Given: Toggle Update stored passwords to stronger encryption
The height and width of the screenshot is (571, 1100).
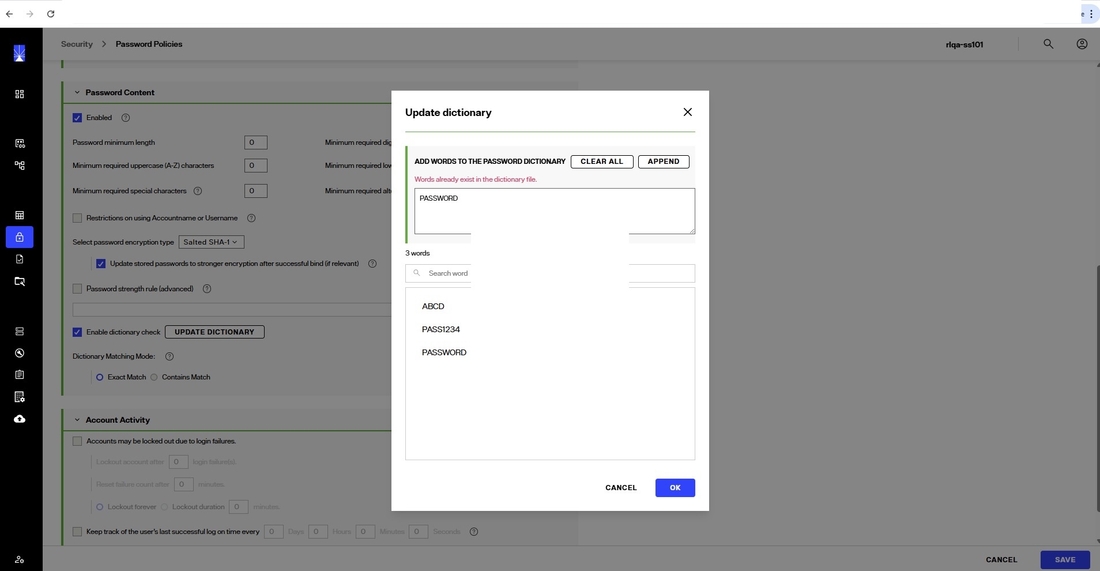Looking at the screenshot, I should (100, 264).
